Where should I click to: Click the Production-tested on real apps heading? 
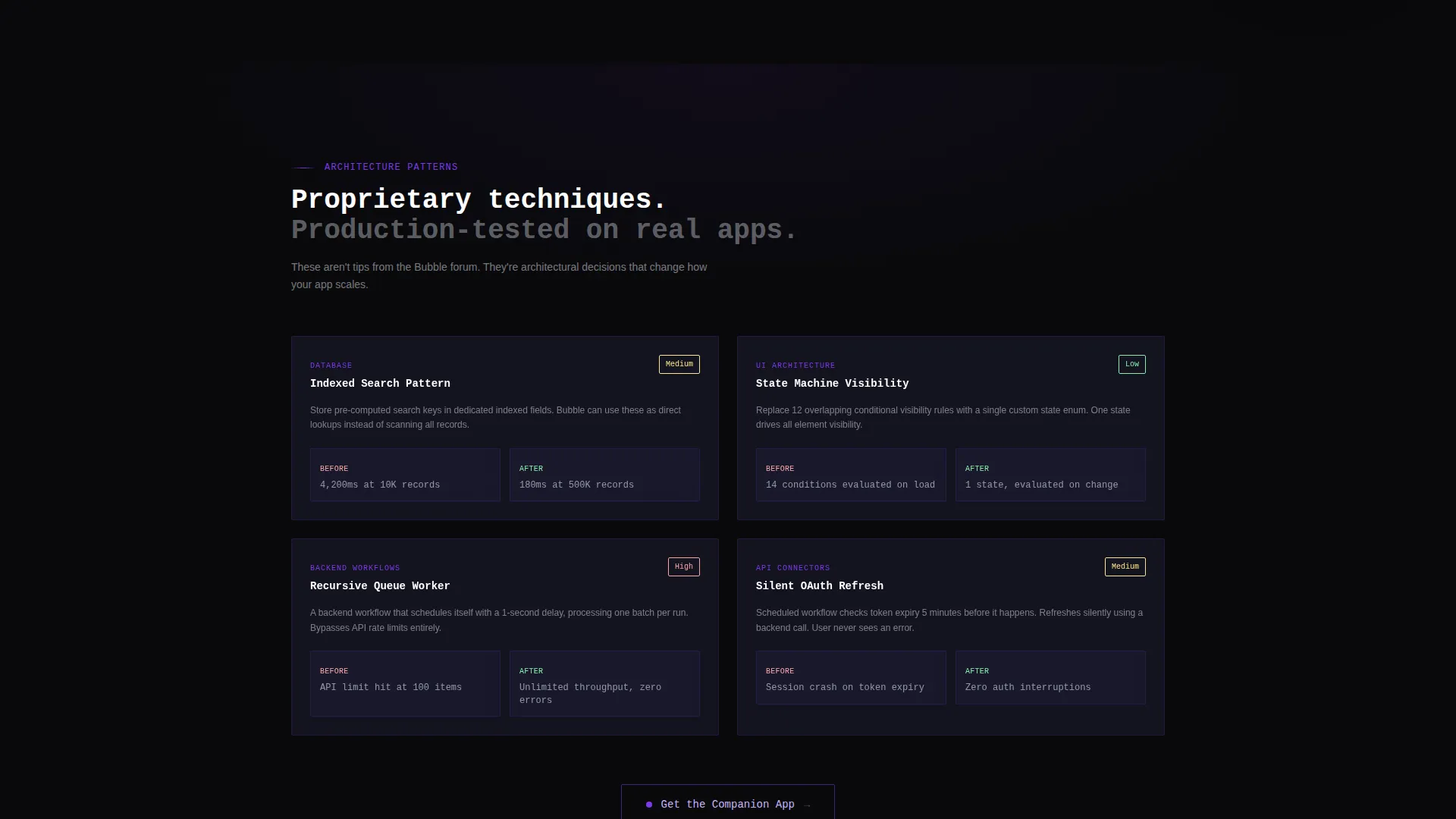[544, 230]
